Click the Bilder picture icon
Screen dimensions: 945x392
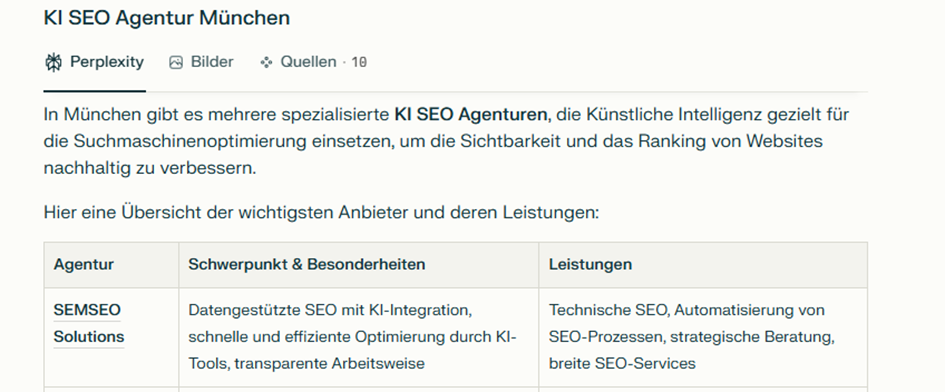click(175, 62)
